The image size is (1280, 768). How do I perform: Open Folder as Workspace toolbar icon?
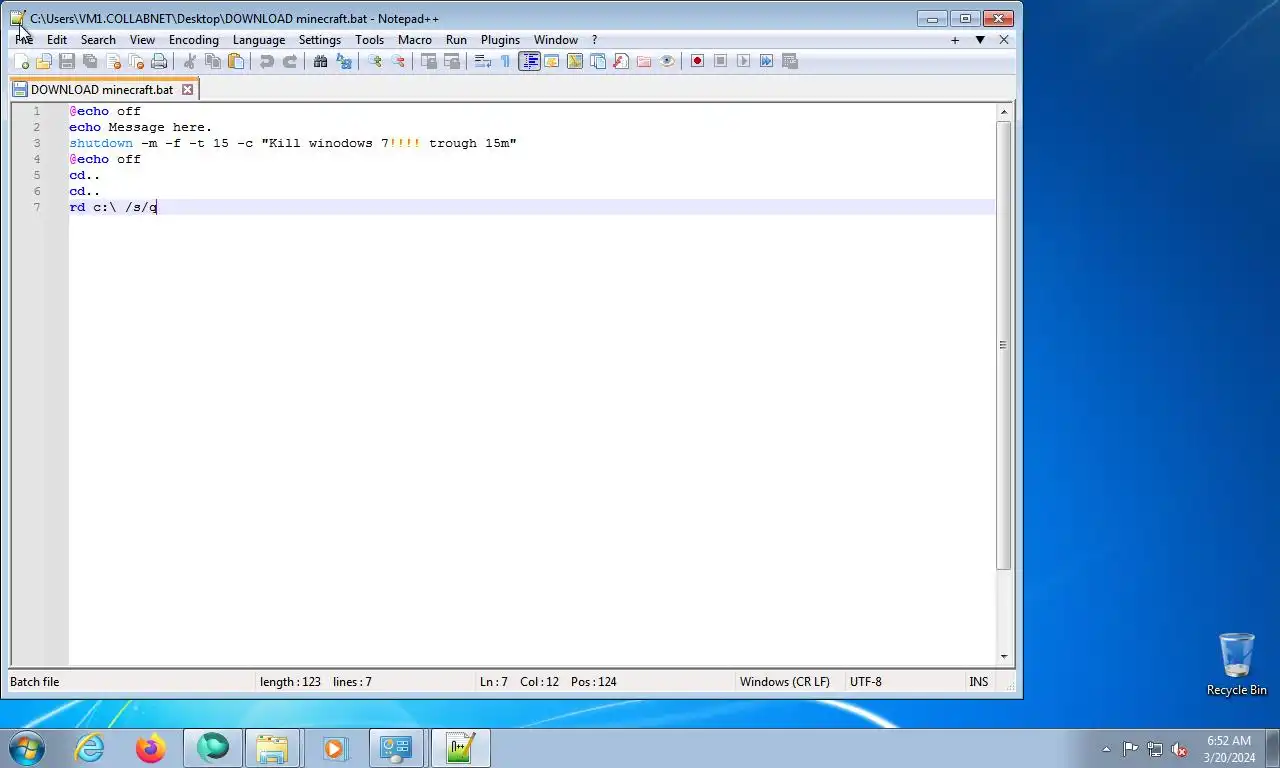[x=644, y=61]
